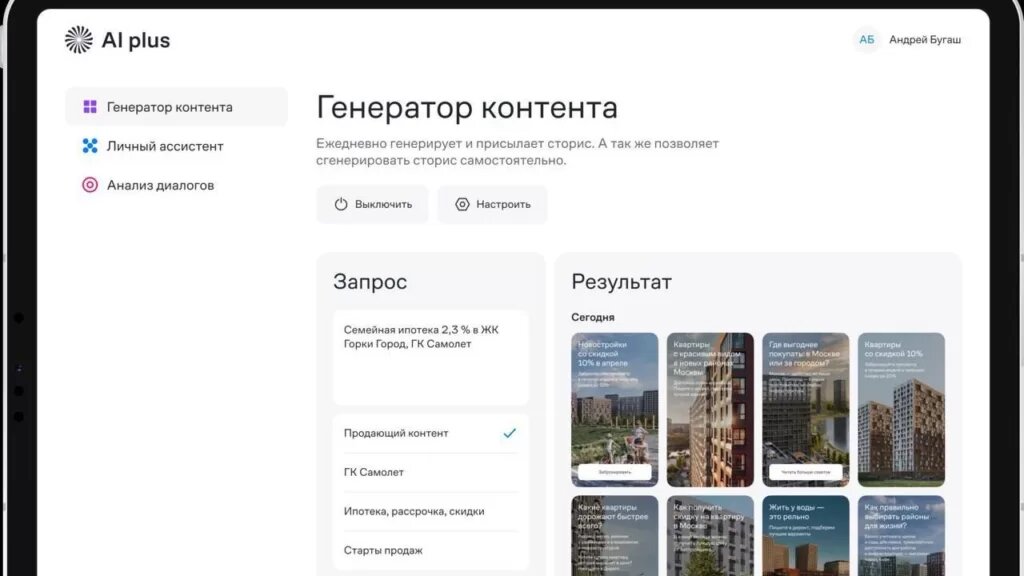Click the power icon in Выключить
Screen dimensions: 1024x576
(x=341, y=204)
